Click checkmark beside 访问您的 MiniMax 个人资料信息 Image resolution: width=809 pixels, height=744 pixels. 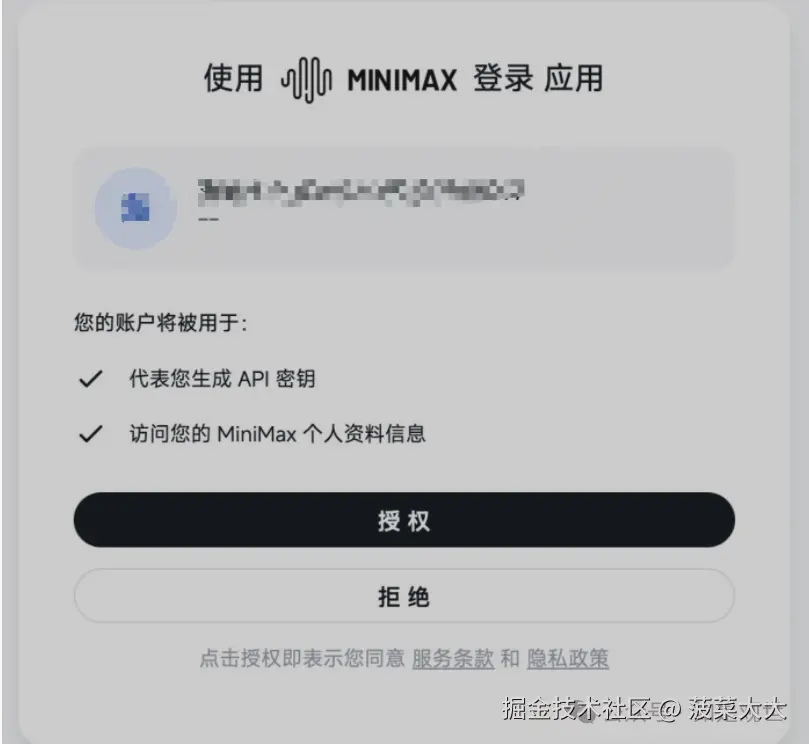(91, 433)
